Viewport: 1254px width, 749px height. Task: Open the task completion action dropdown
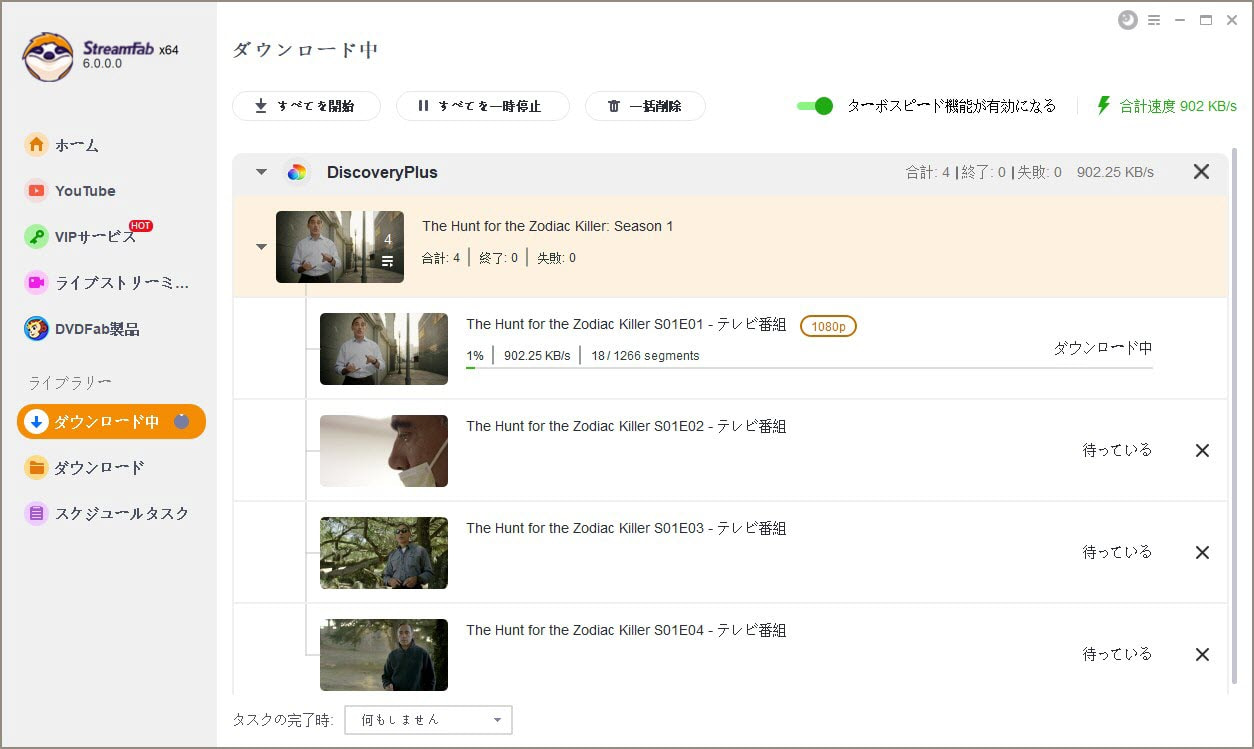pos(428,720)
